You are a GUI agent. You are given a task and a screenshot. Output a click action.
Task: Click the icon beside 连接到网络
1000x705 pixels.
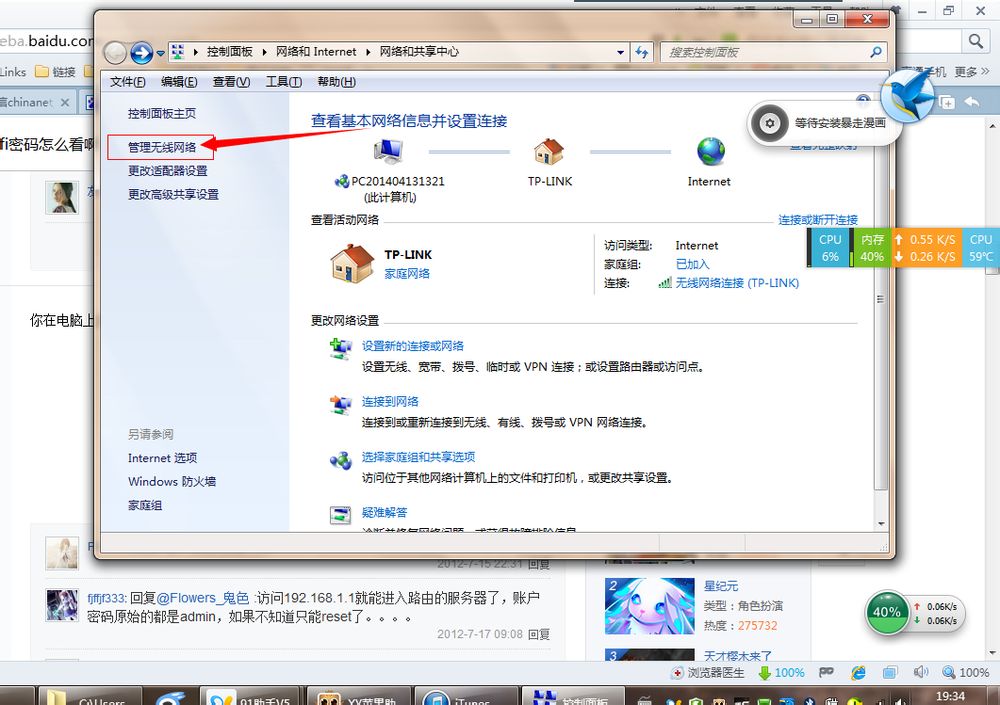[x=341, y=404]
